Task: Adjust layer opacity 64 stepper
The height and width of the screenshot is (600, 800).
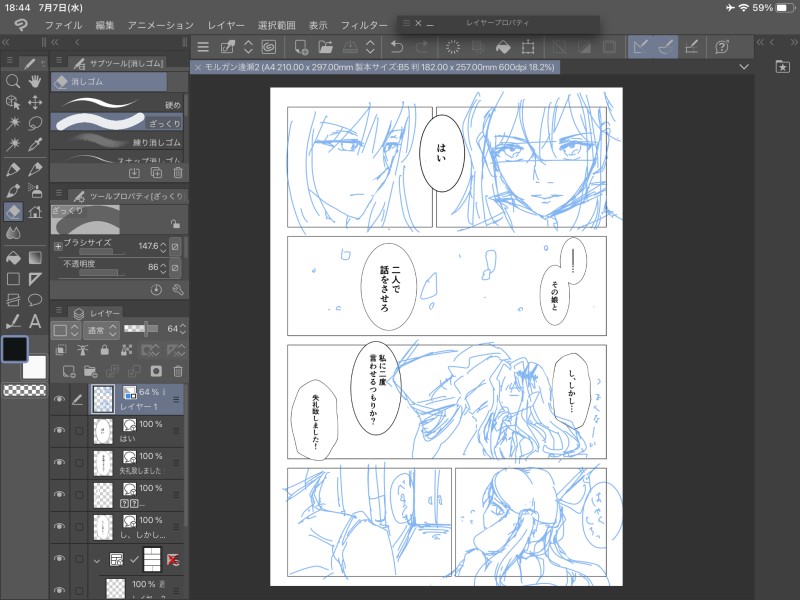Action: coord(183,329)
